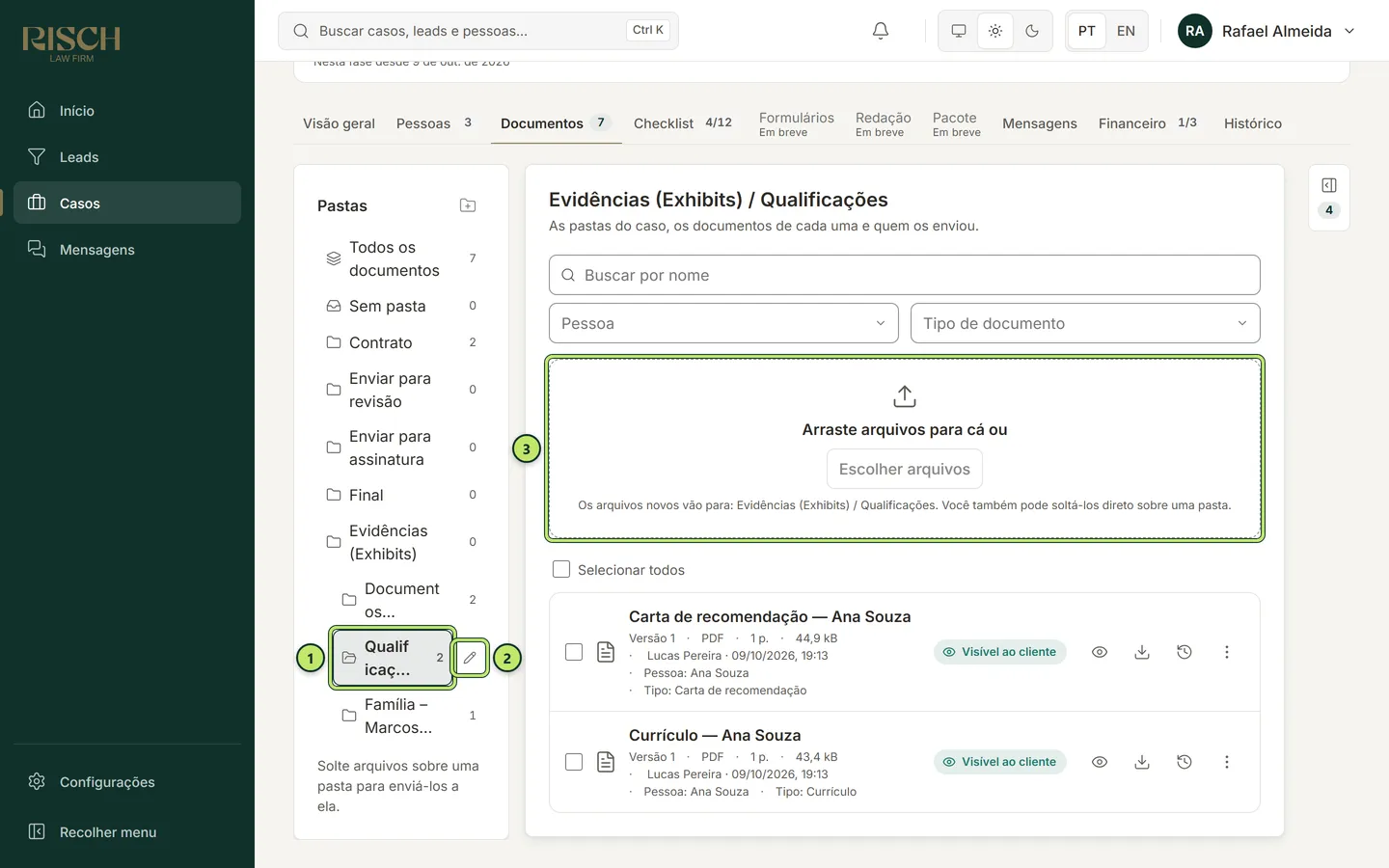1389x868 pixels.
Task: Switch to Visão geral tab
Action: pyautogui.click(x=339, y=123)
